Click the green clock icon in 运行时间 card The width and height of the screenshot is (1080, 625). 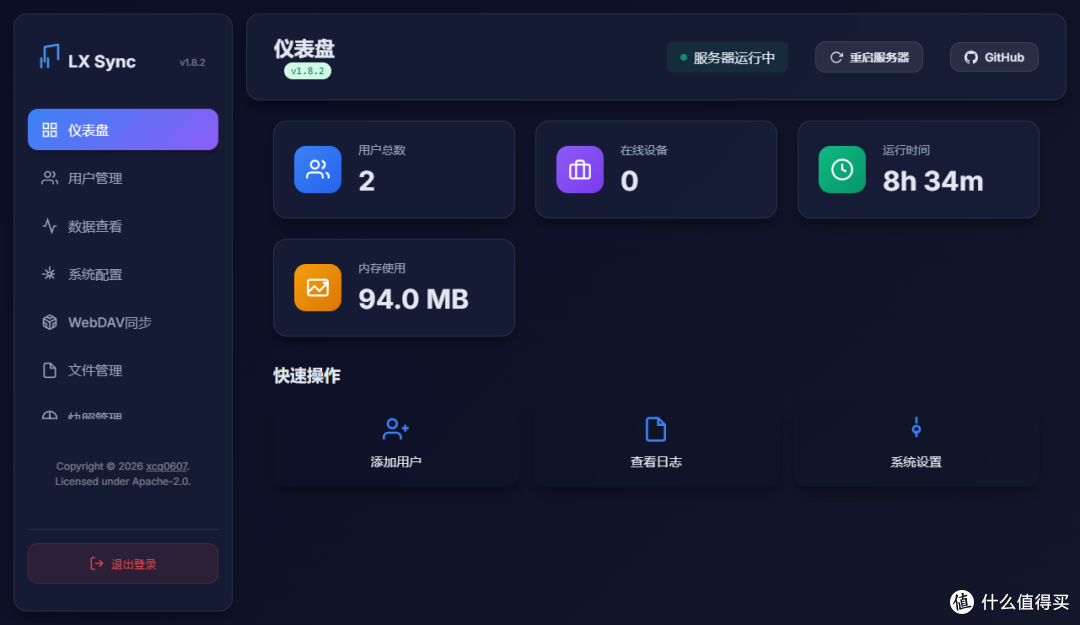pyautogui.click(x=842, y=170)
